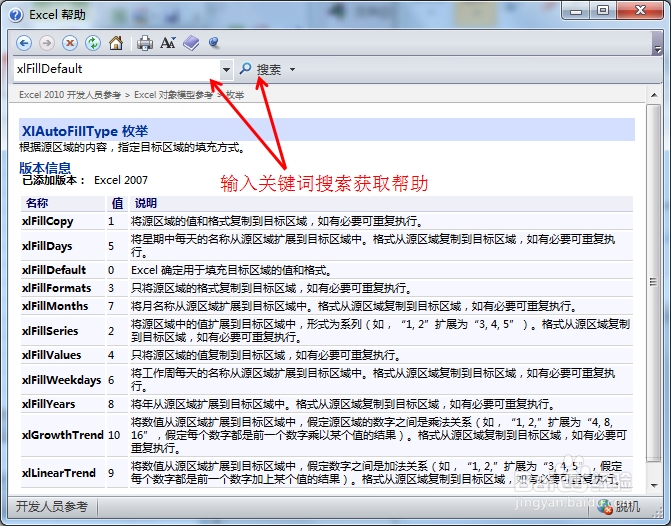
Task: Select the xlFillFormats row name
Action: pos(56,288)
